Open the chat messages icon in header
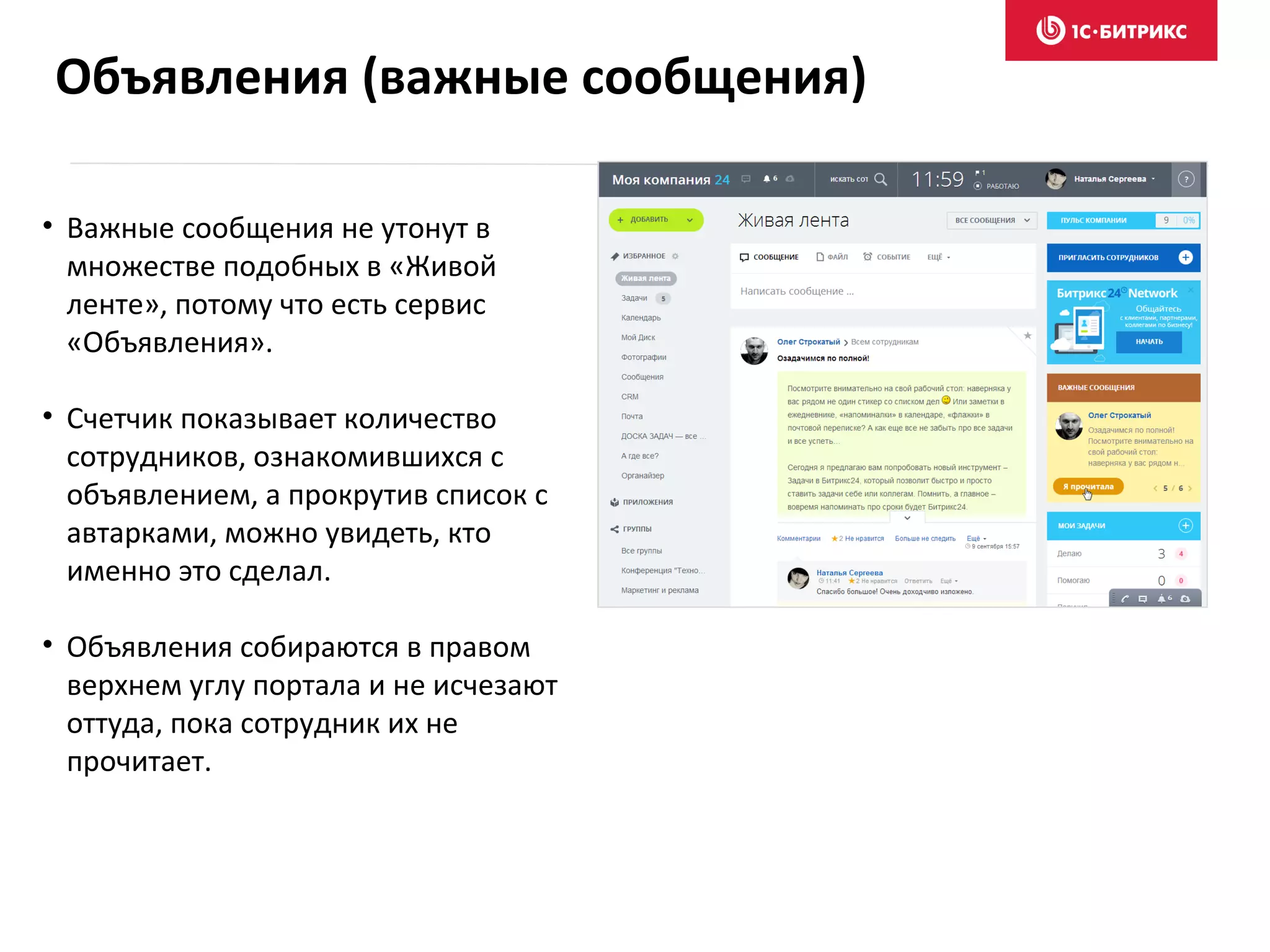Viewport: 1270px width, 952px height. pos(746,179)
